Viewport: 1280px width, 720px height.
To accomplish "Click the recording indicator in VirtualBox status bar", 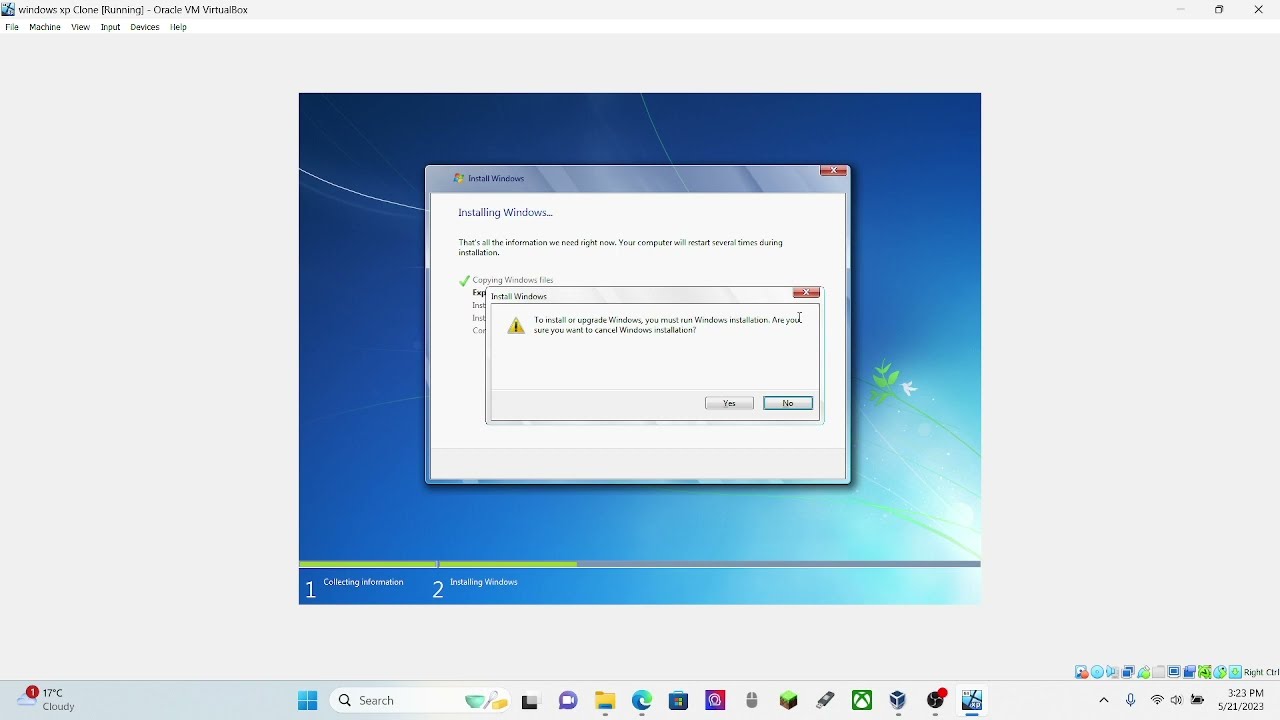I will (1189, 672).
